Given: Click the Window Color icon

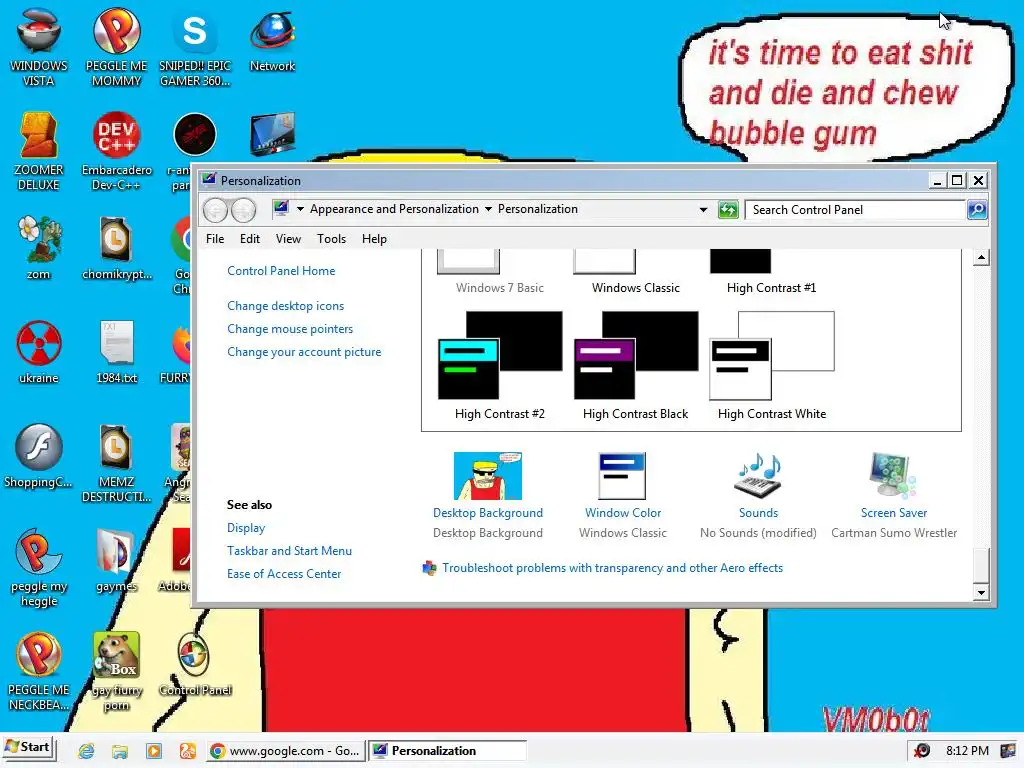Looking at the screenshot, I should pyautogui.click(x=622, y=476).
